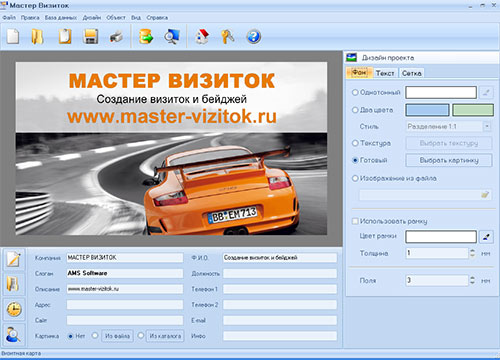The image size is (500, 360).
Task: Click the Цвет рамки white color swatch
Action: click(441, 237)
